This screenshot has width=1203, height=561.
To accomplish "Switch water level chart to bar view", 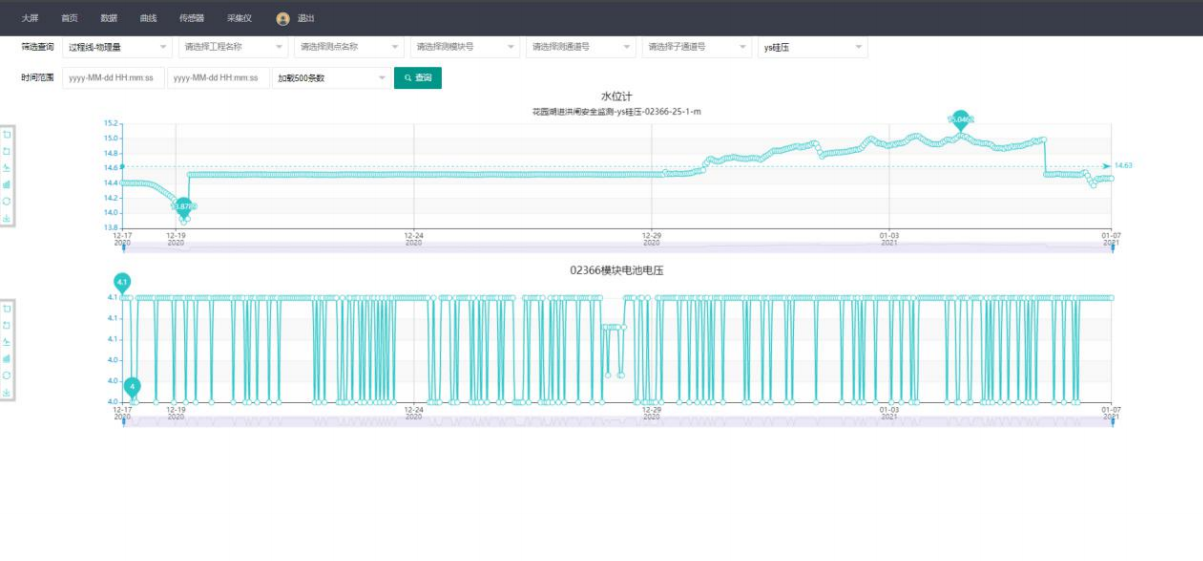I will click(x=7, y=184).
